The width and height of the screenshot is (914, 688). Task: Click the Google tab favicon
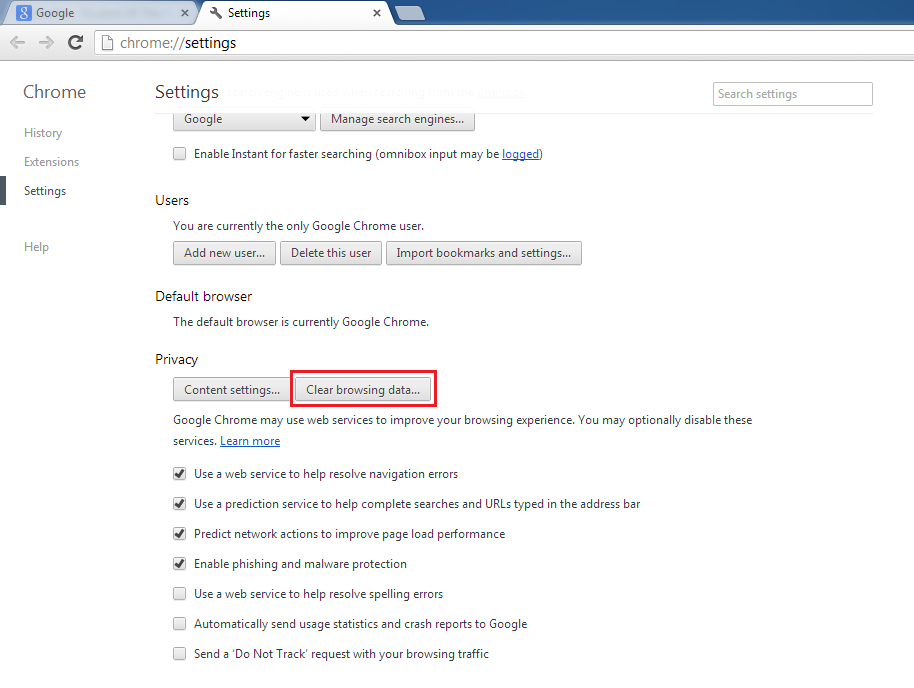[24, 13]
